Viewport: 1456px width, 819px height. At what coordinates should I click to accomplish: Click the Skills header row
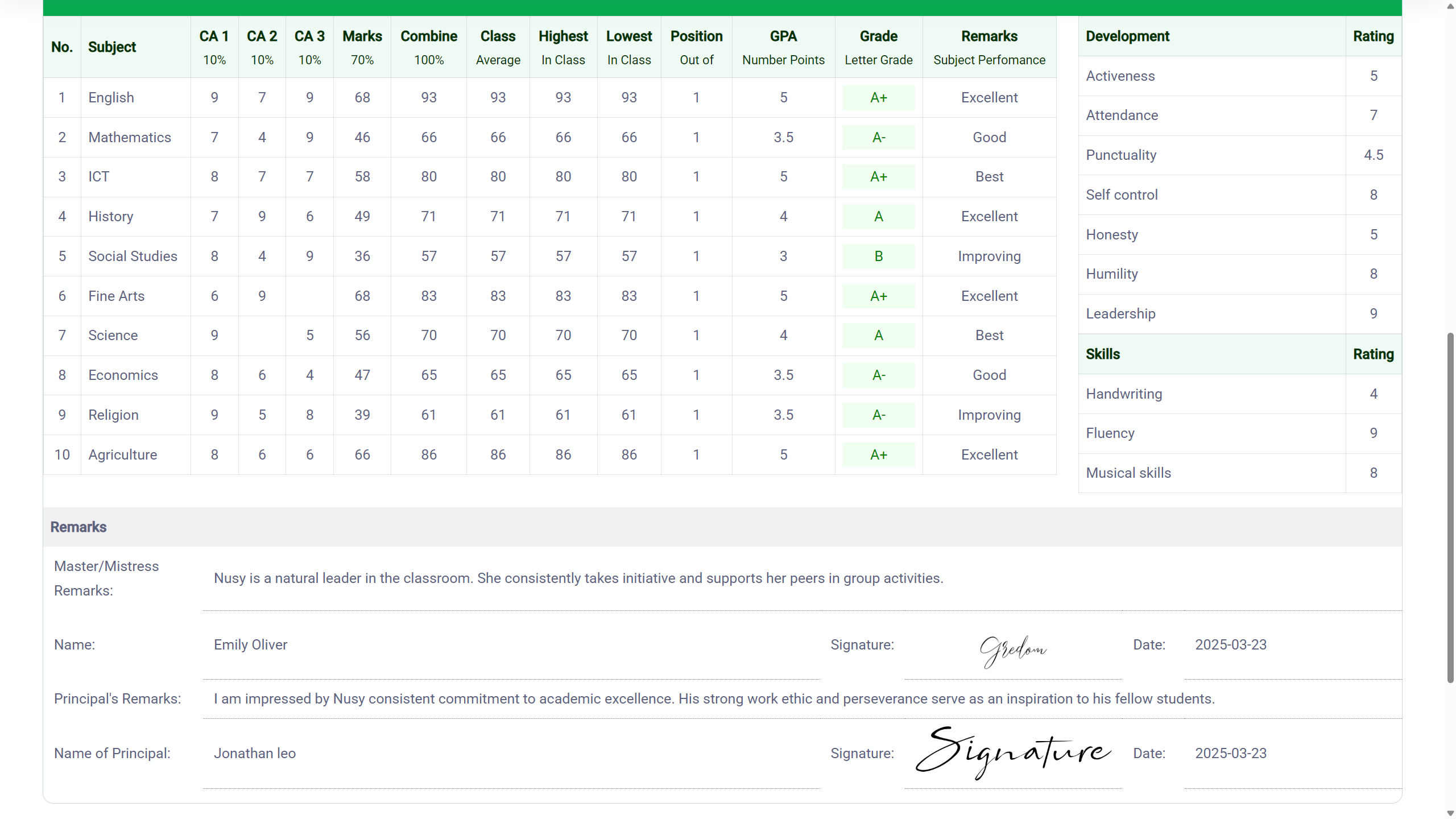pos(1103,354)
